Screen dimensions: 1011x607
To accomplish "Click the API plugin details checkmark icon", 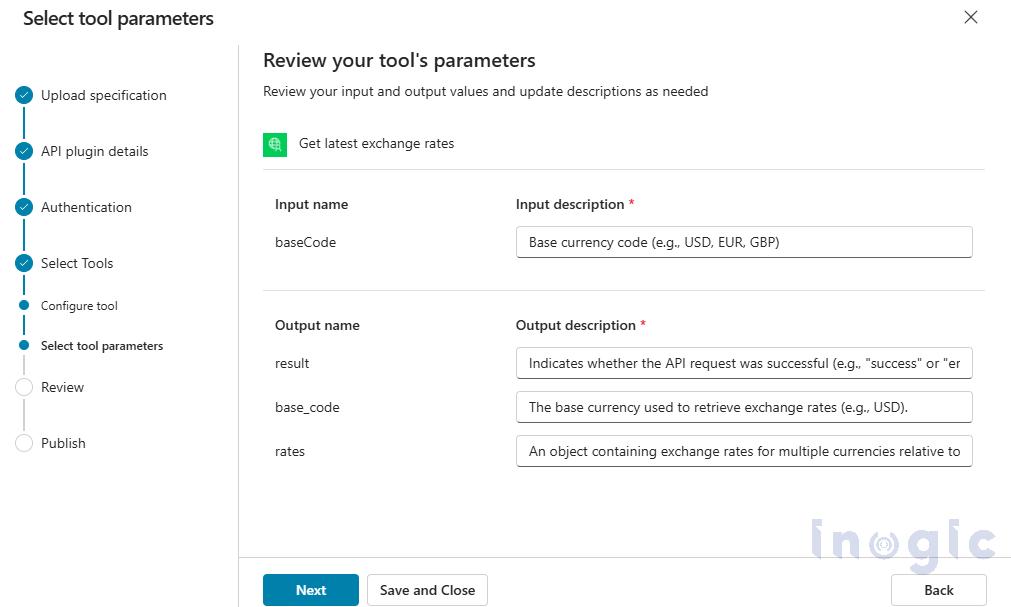I will coord(23,151).
